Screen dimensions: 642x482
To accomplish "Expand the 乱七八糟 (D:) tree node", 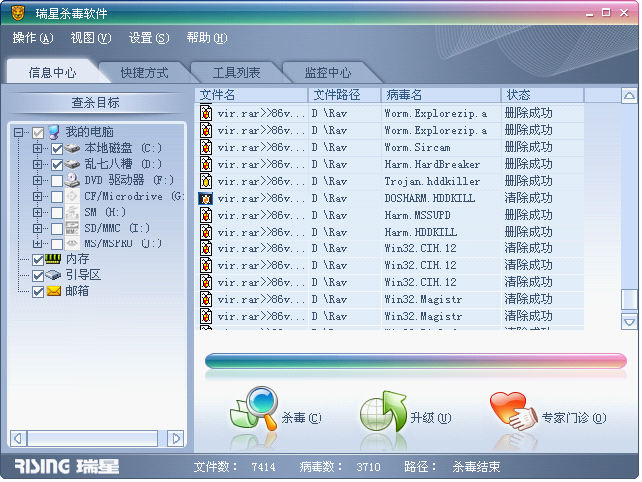I will click(x=37, y=165).
